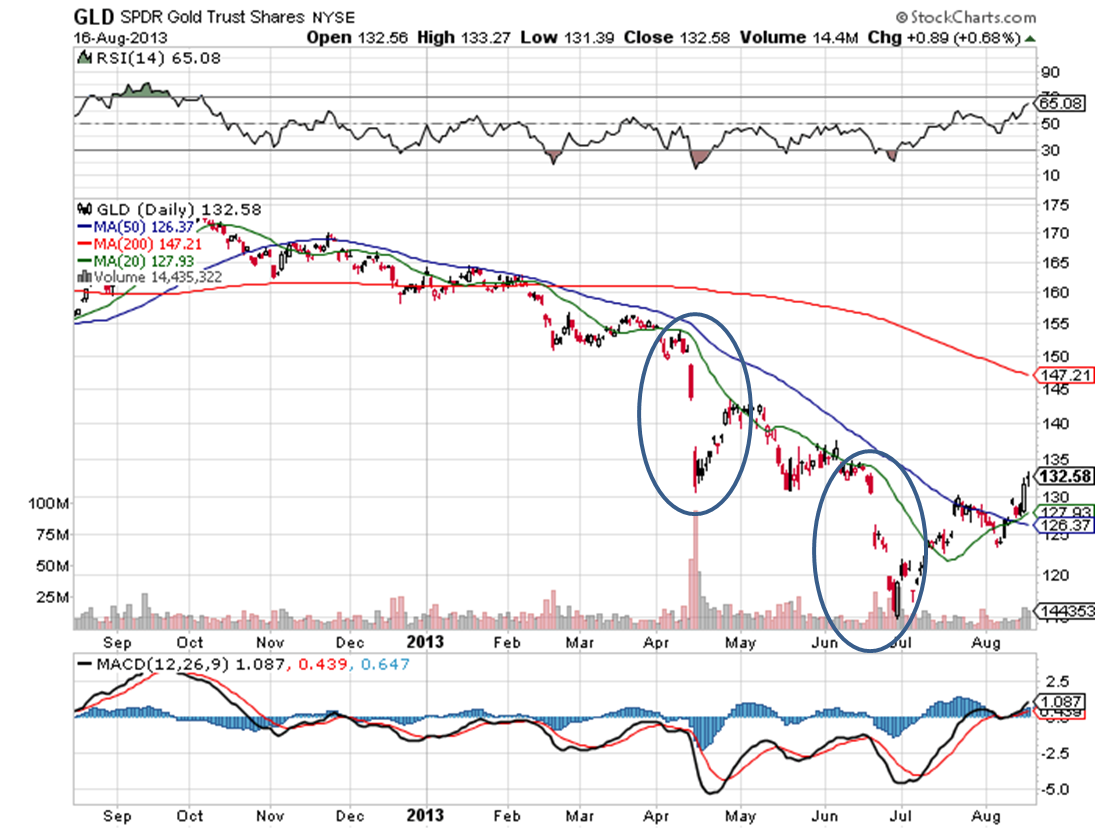The image size is (1096, 830).
Task: Click the GLD (Daily) 132.58 legend label
Action: tap(179, 210)
